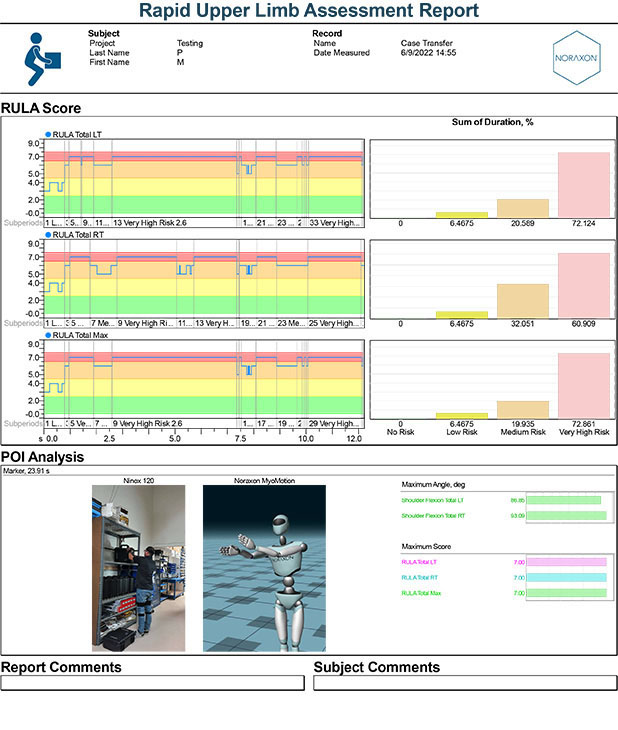Viewport: 618px width, 730px height.
Task: Select the 72.124 Very High Risk bar
Action: coord(584,185)
